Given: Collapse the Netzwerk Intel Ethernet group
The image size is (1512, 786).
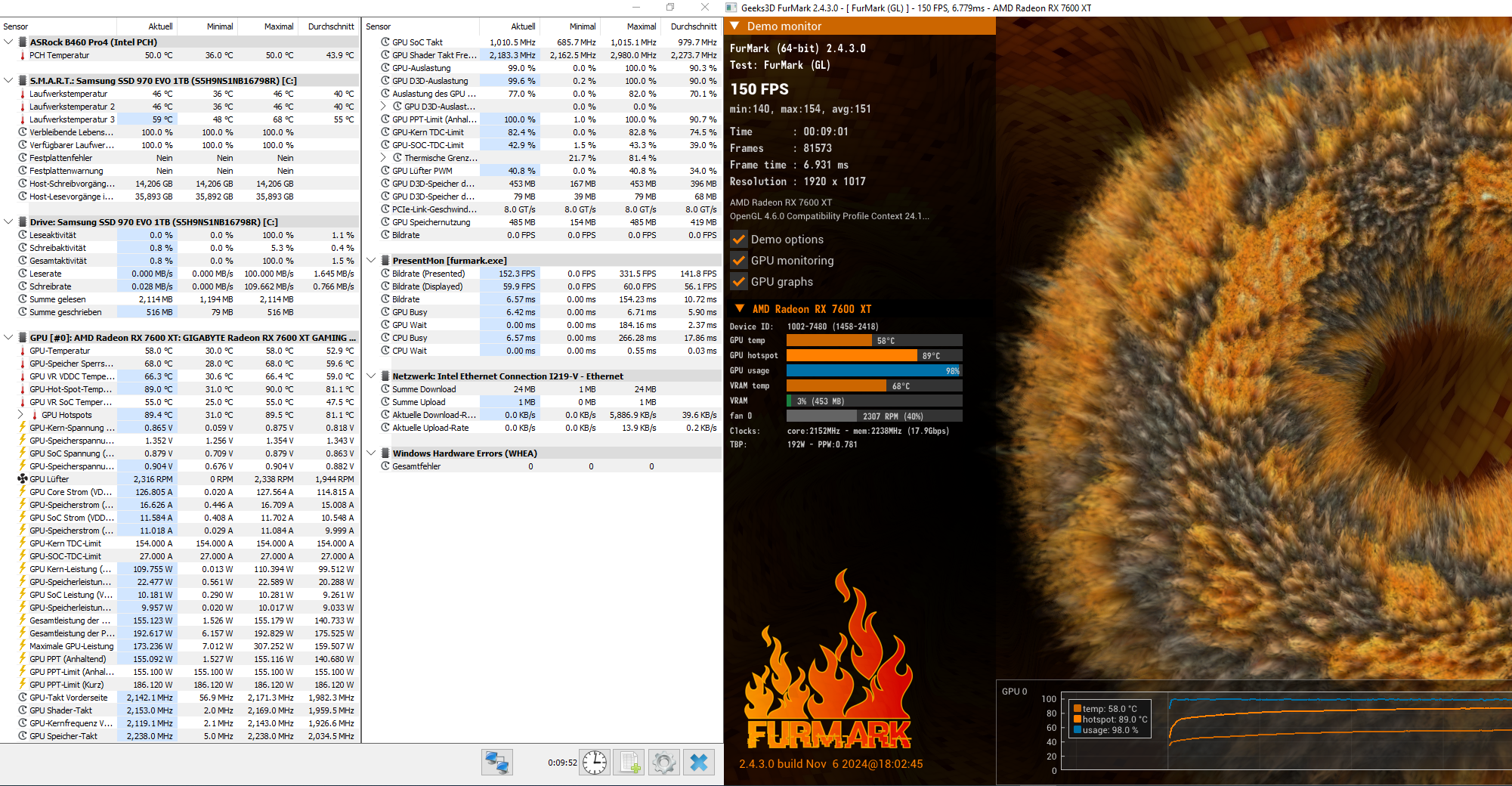Looking at the screenshot, I should 371,376.
